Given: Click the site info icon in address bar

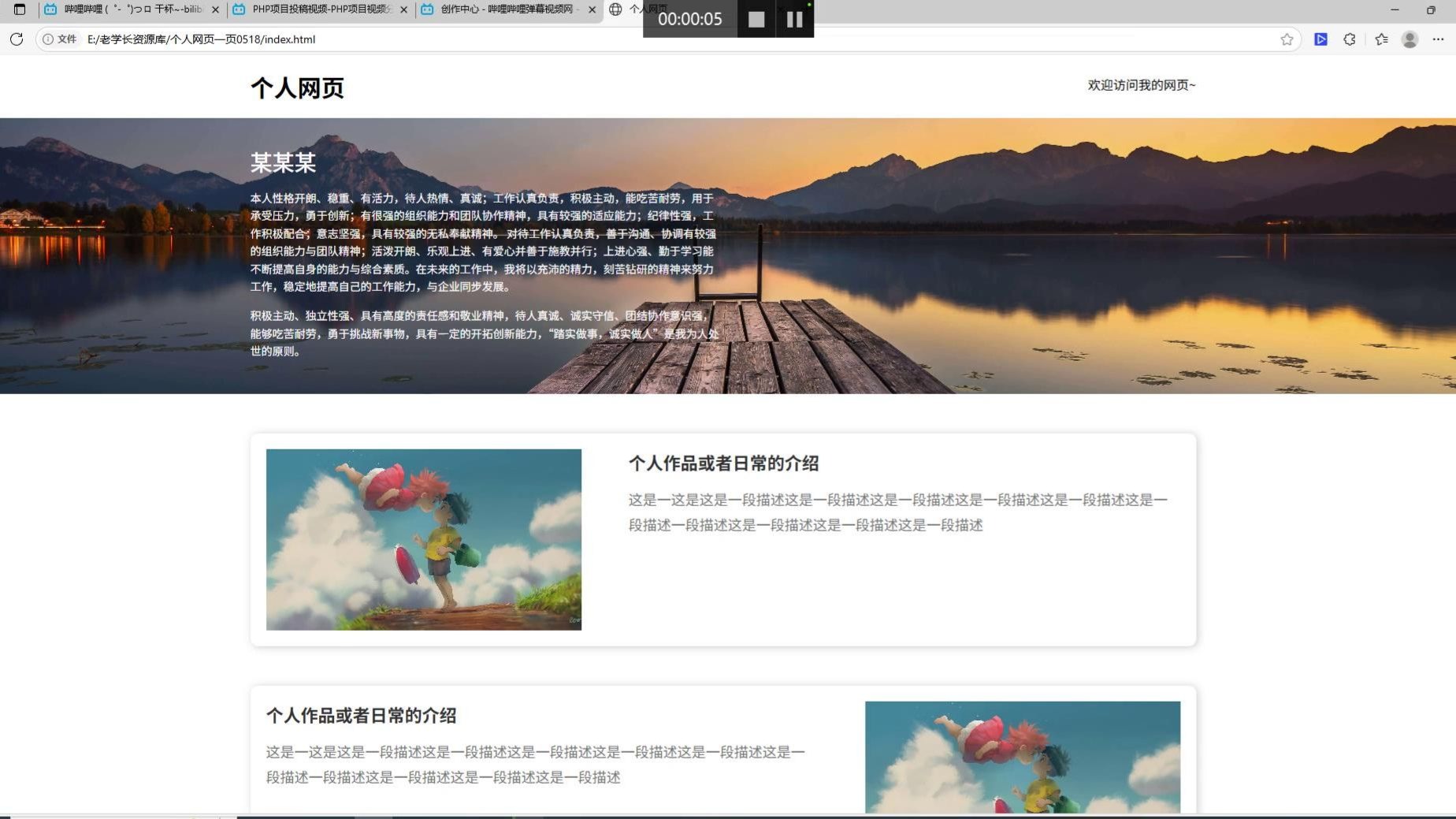Looking at the screenshot, I should 48,39.
